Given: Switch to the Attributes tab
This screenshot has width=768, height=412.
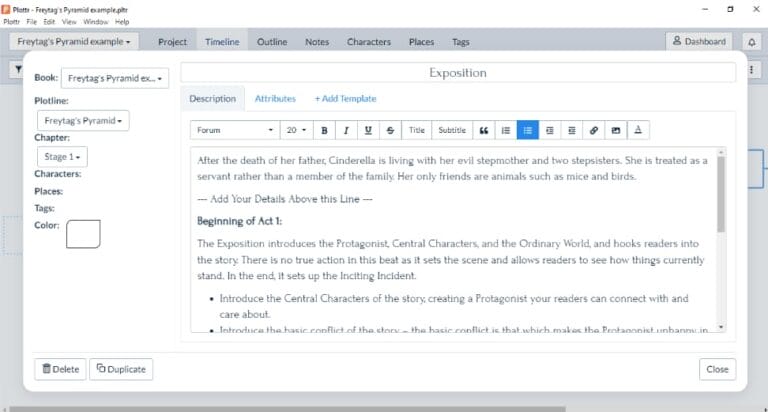Looking at the screenshot, I should pos(275,99).
